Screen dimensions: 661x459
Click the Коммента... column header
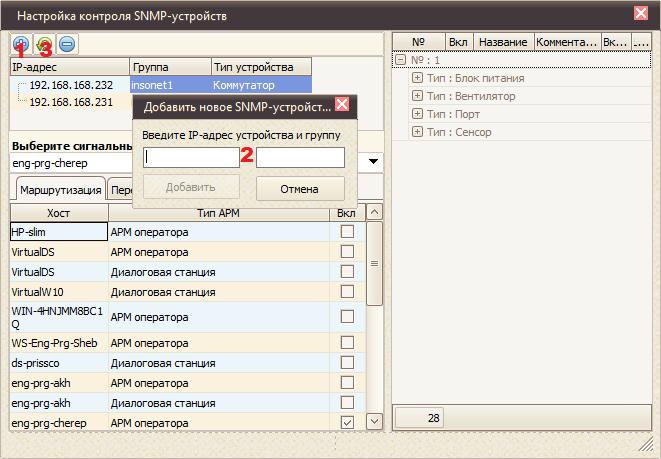567,42
